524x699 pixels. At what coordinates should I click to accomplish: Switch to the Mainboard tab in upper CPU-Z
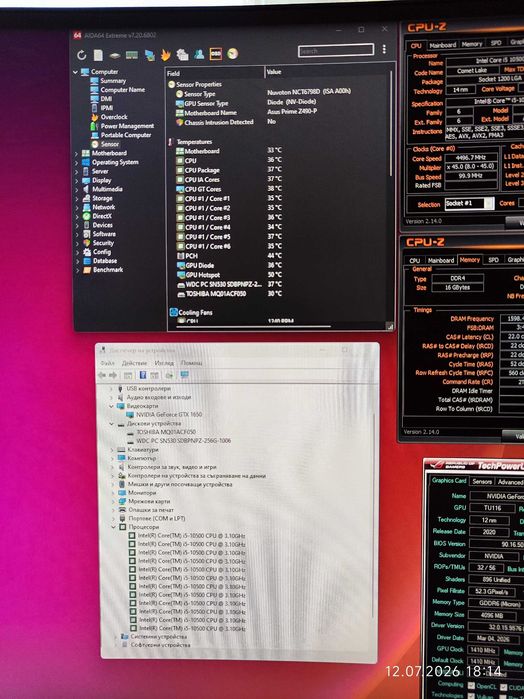(443, 45)
